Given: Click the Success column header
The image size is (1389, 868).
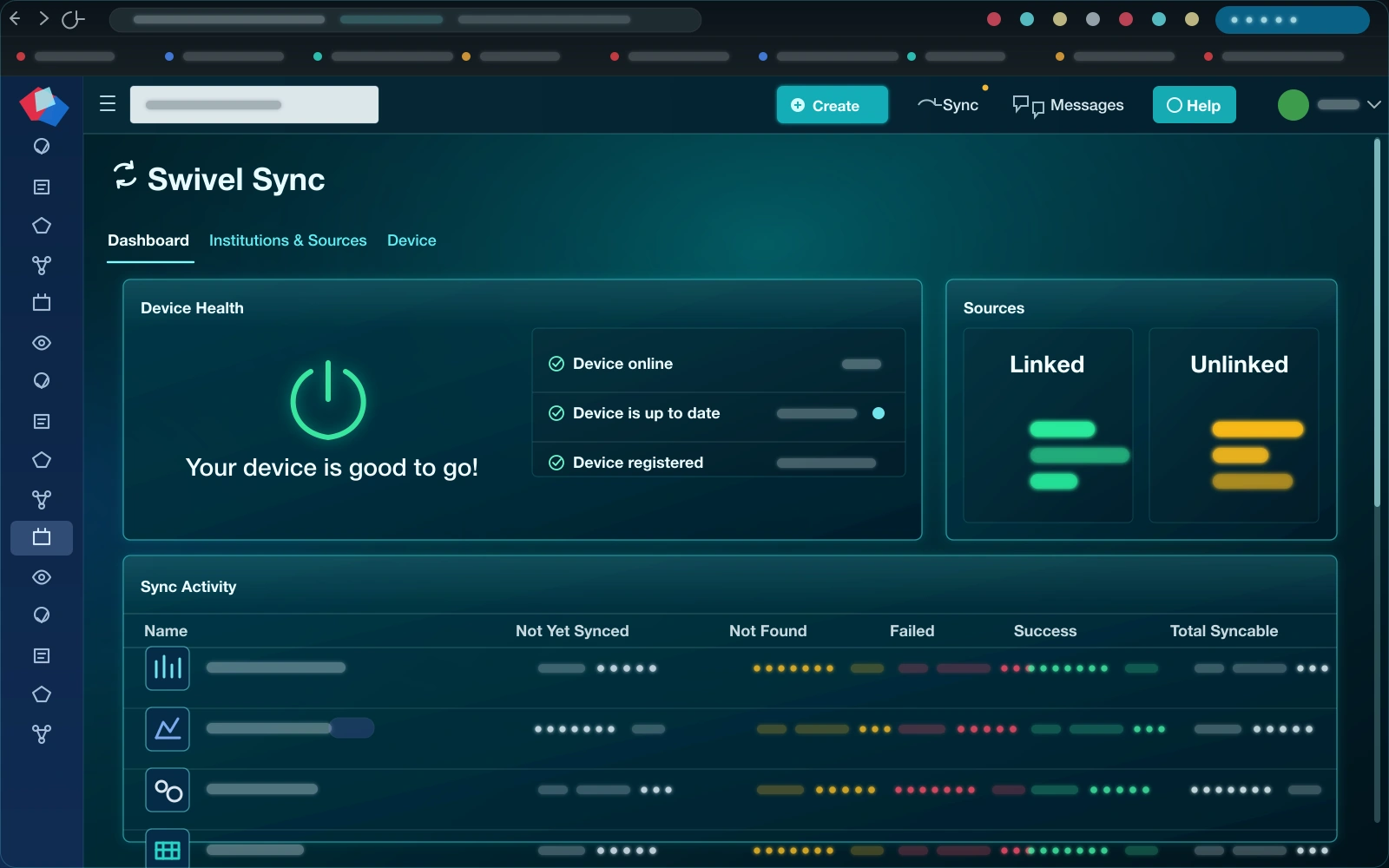Looking at the screenshot, I should pos(1045,631).
